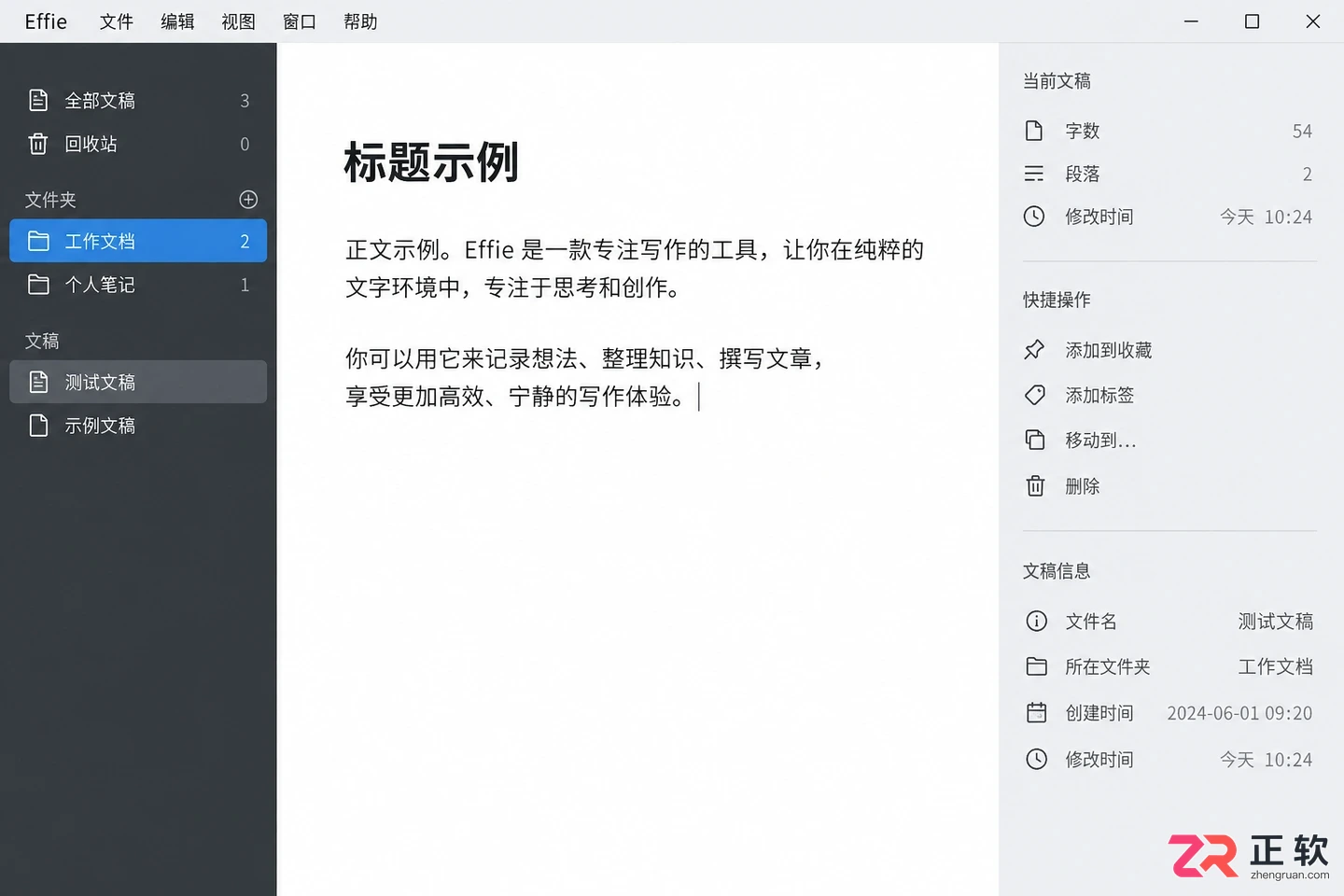Click the page icon next to 字数
Viewport: 1344px width, 896px height.
coord(1034,131)
